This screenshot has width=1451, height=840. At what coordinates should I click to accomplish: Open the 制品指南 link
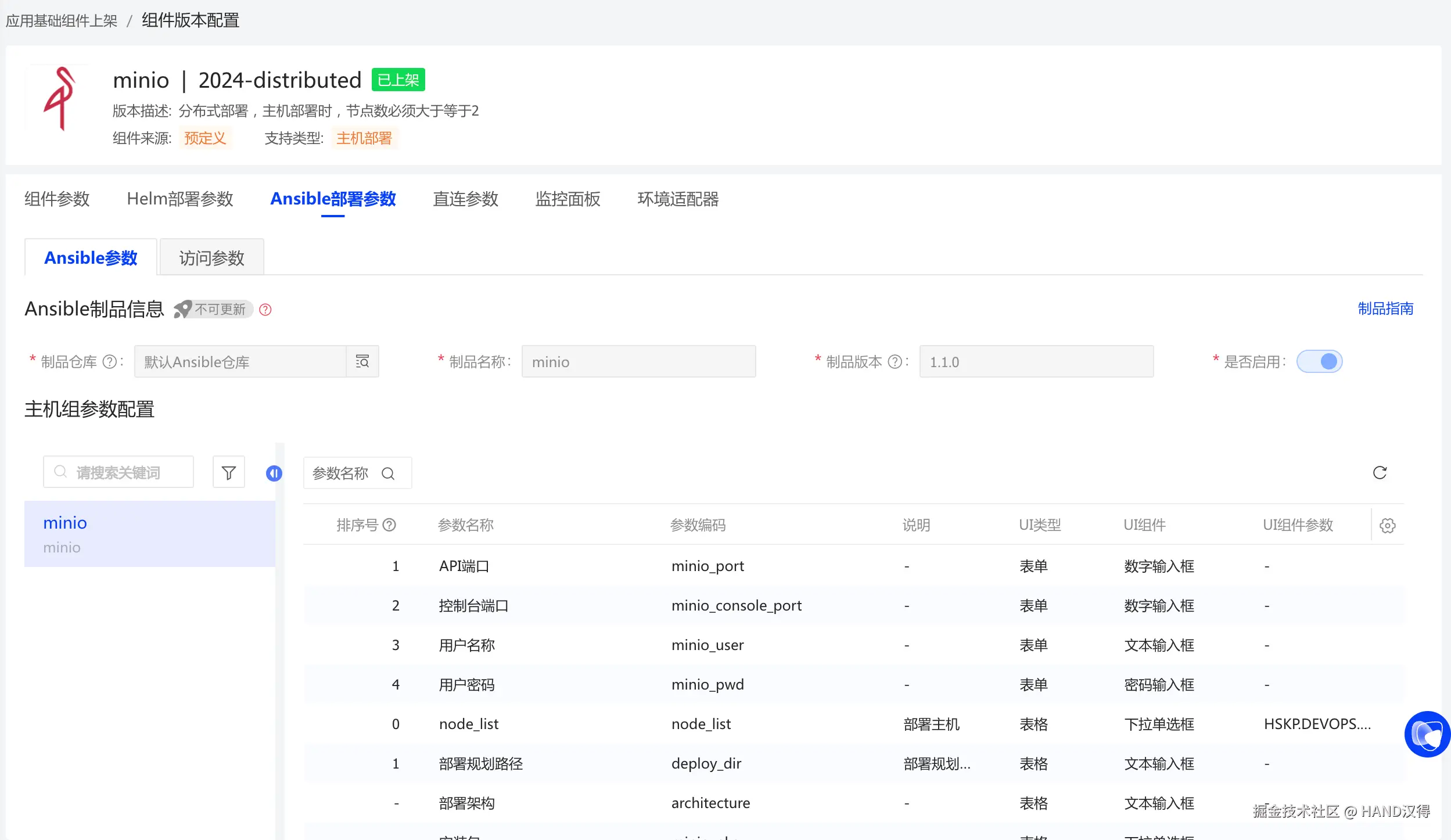coord(1385,308)
